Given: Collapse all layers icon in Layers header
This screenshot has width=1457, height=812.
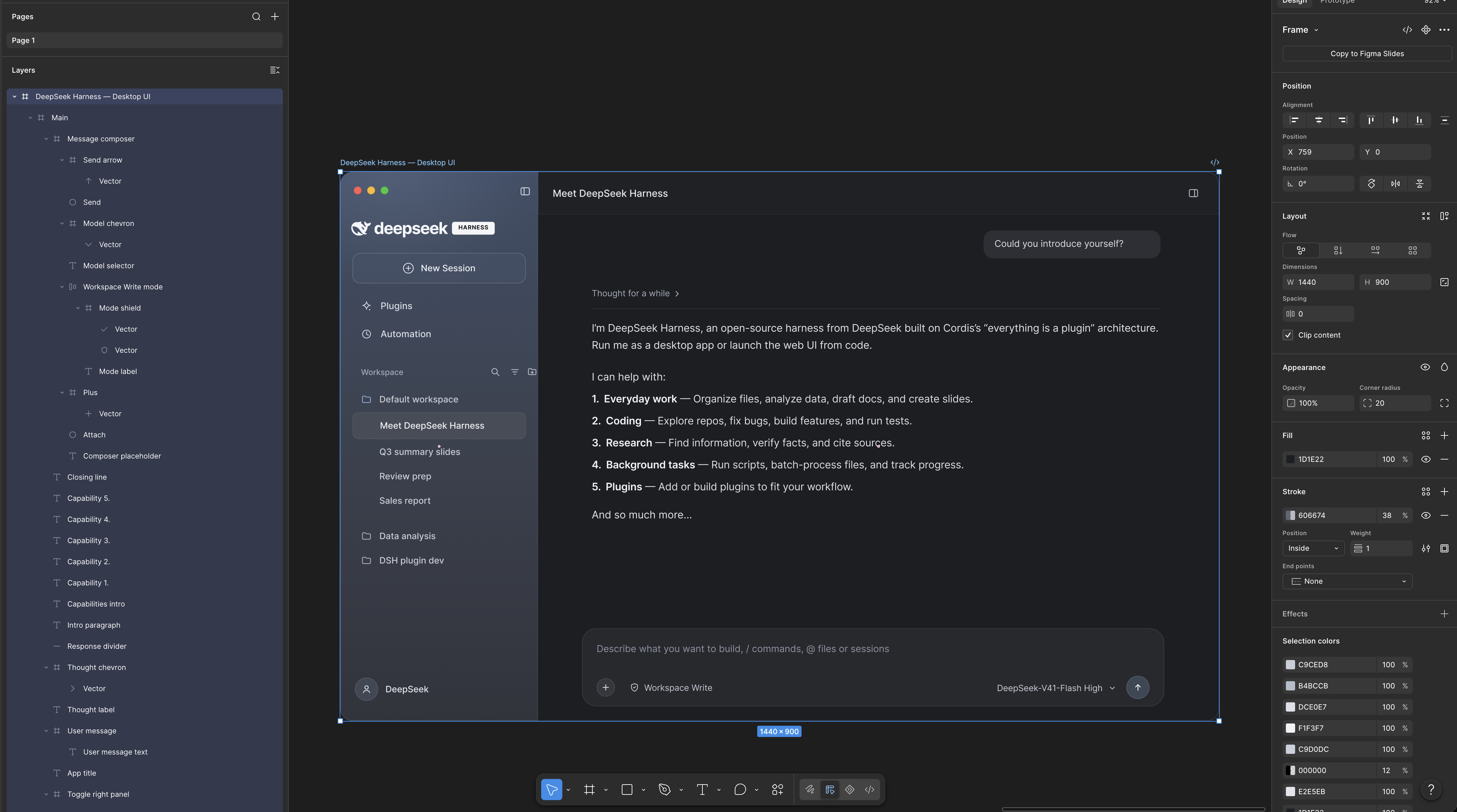Looking at the screenshot, I should 274,70.
